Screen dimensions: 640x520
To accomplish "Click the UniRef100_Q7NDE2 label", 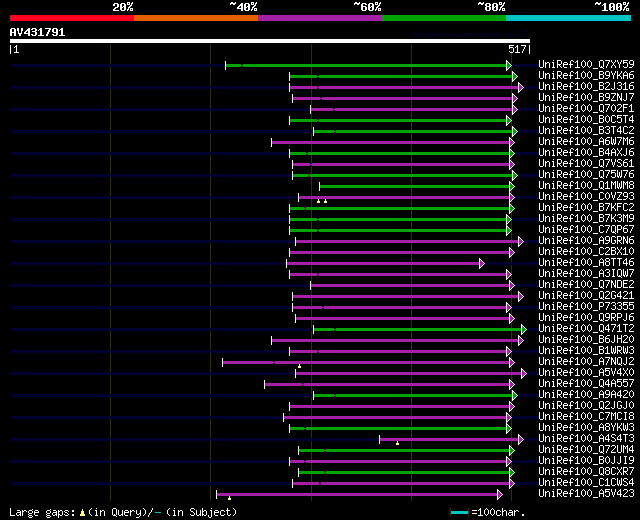I will tap(586, 285).
